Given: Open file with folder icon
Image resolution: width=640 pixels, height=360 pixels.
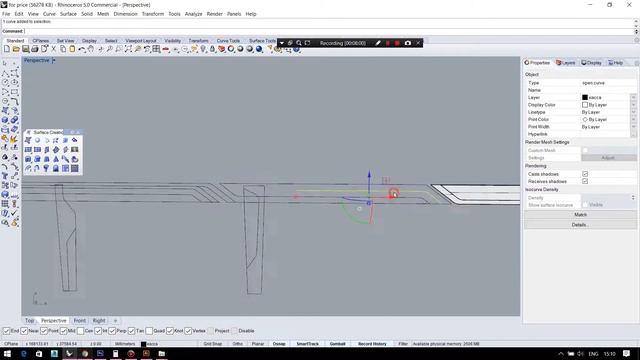Looking at the screenshot, I should pyautogui.click(x=16, y=49).
